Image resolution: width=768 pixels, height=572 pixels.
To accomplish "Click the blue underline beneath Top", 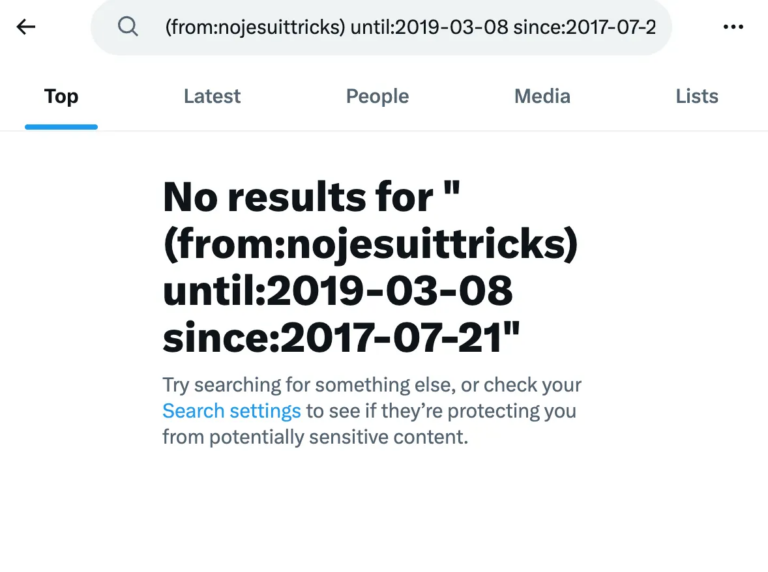I will pyautogui.click(x=61, y=127).
